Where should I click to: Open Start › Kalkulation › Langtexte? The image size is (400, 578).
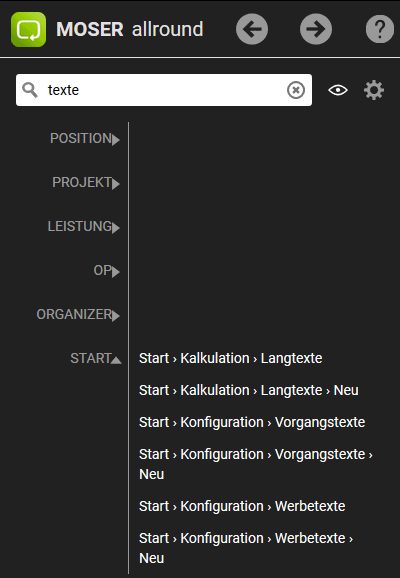coord(230,358)
